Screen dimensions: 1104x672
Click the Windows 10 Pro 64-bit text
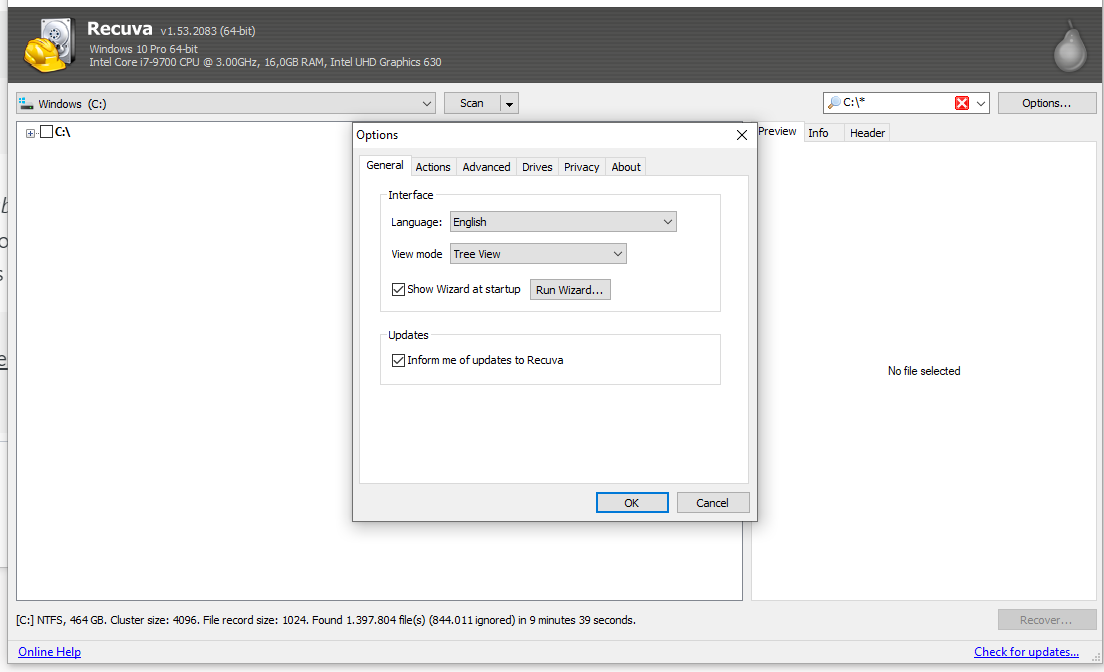[144, 49]
